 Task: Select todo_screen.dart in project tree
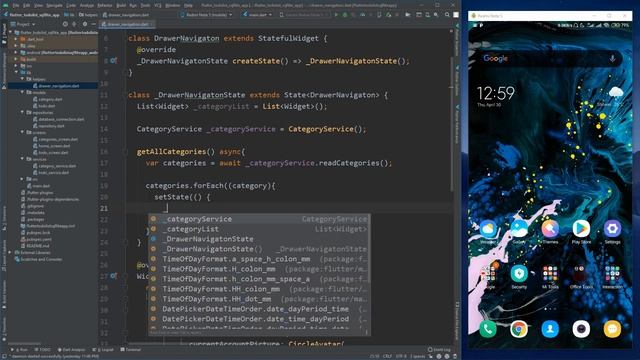coord(51,153)
